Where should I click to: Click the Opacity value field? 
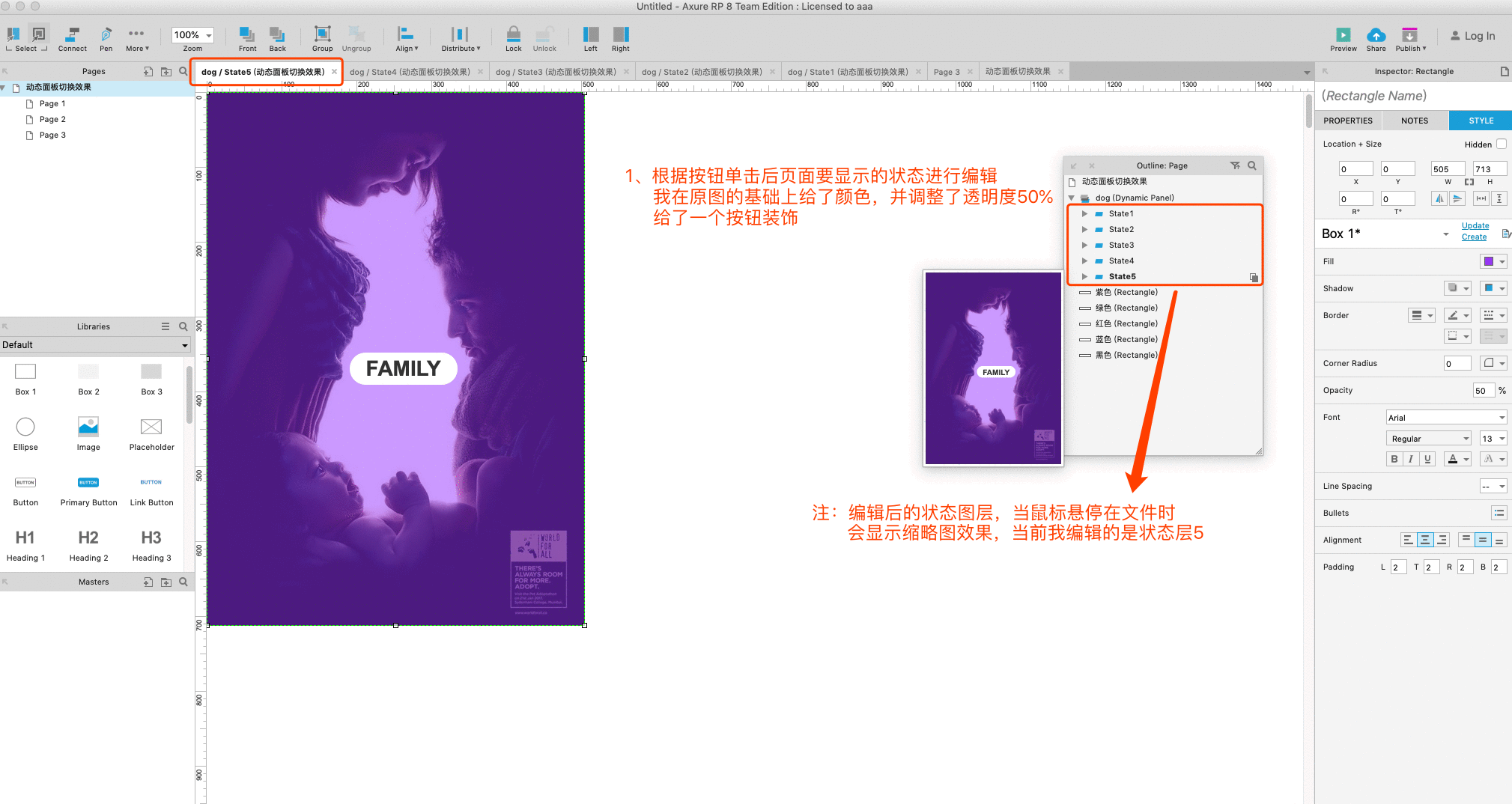click(x=1483, y=390)
